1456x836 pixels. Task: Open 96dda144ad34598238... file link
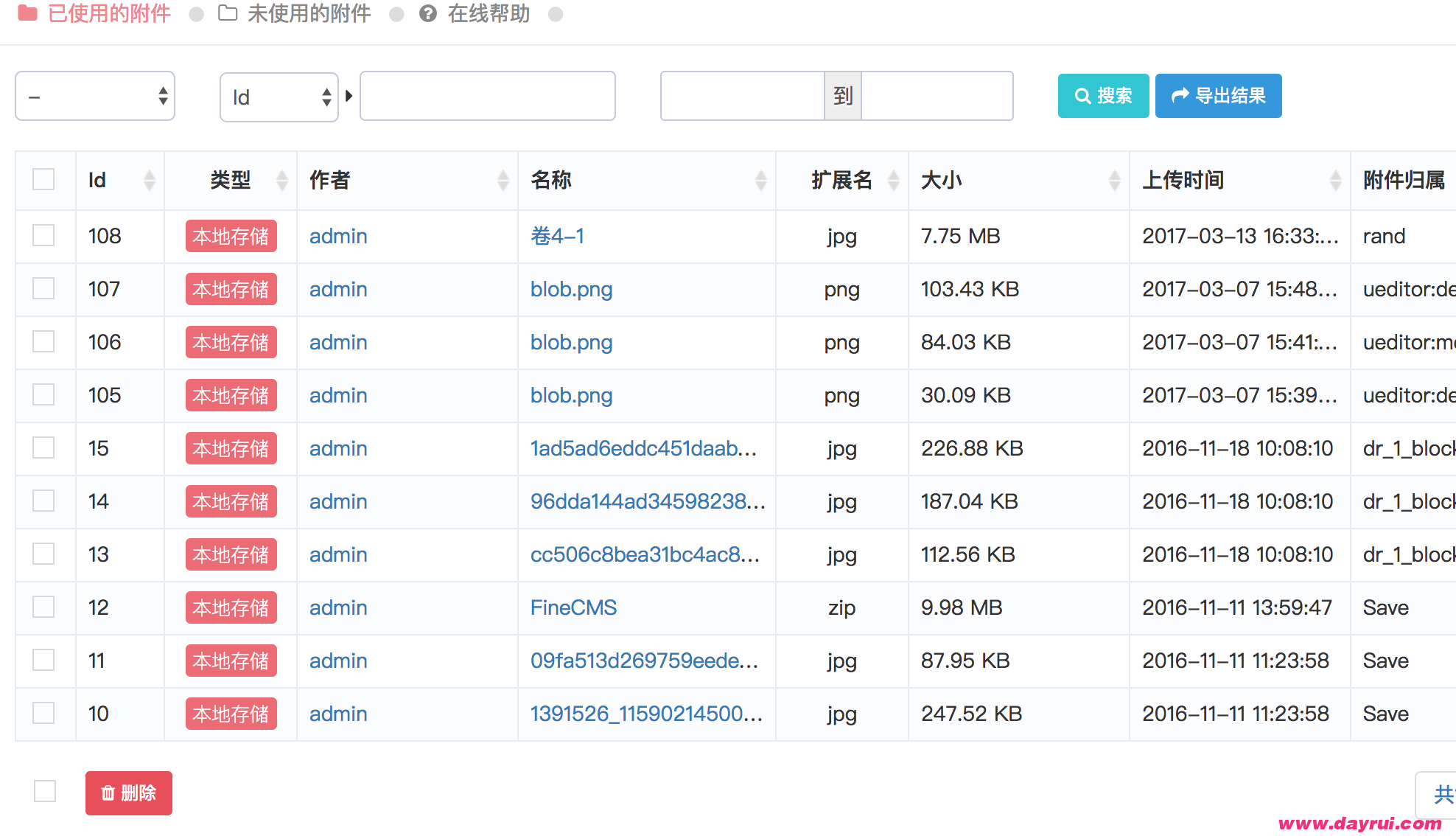pos(648,501)
